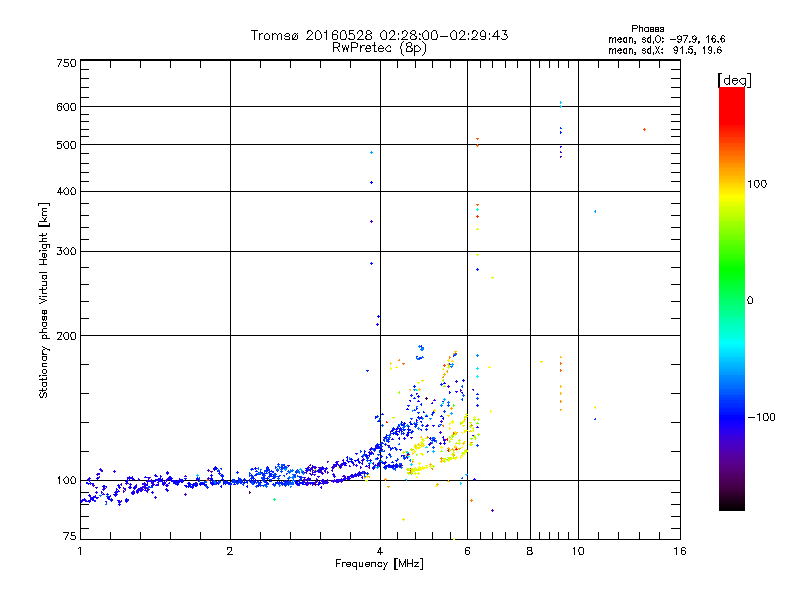Click the '[deg]' colorbar unit label
The height and width of the screenshot is (600, 800).
(734, 80)
